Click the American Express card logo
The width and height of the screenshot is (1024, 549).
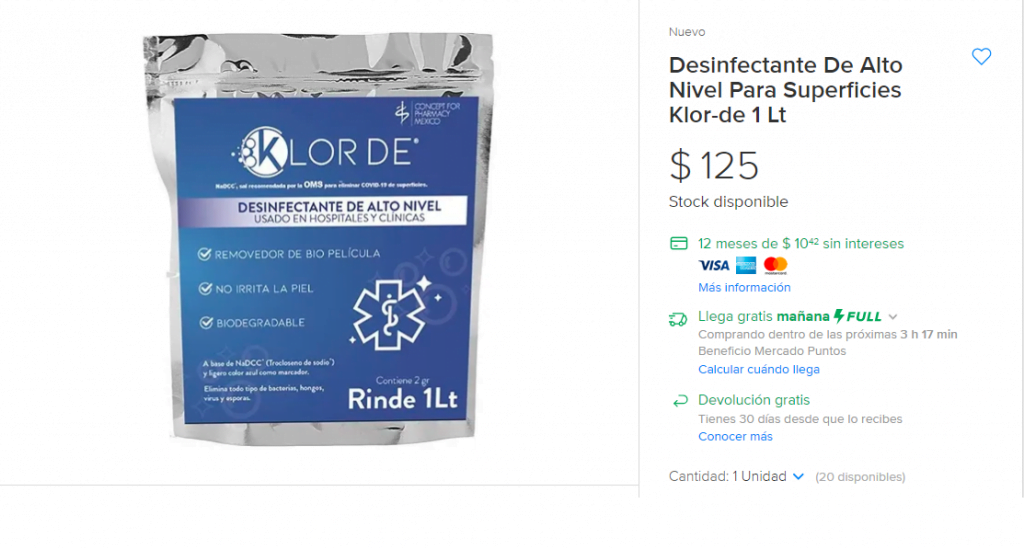[746, 265]
